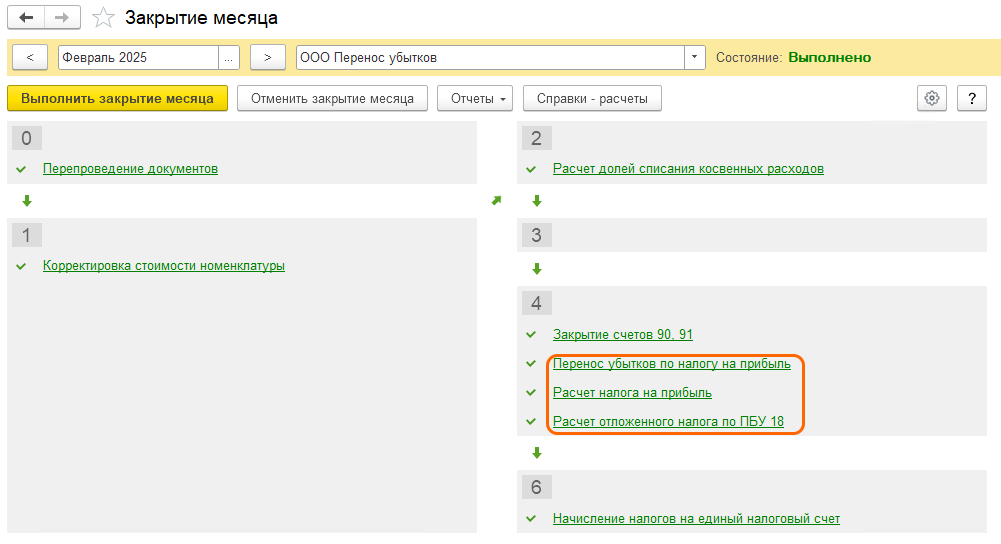
Task: Open period picker with ellipsis button
Action: [x=229, y=57]
